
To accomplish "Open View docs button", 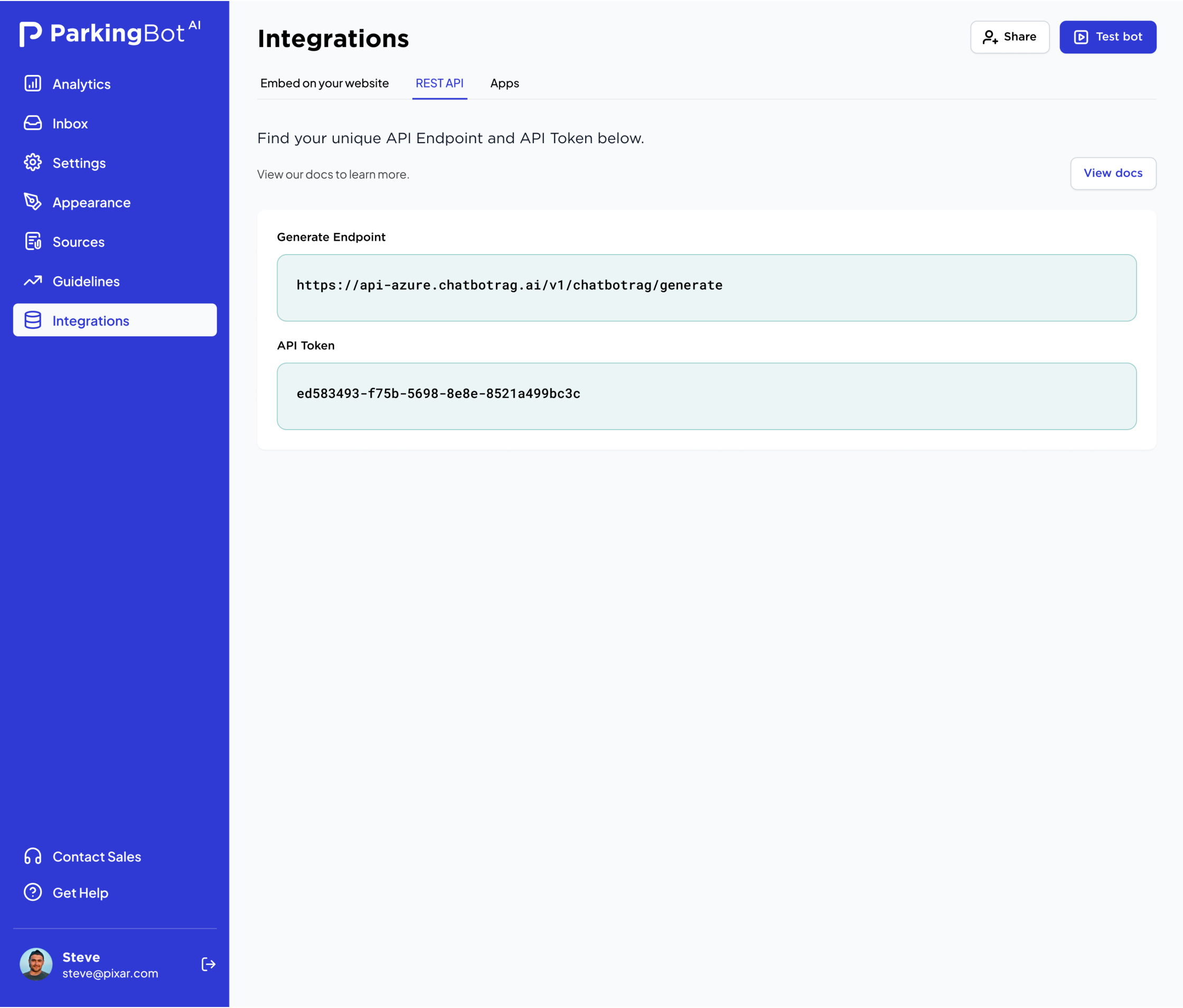I will pos(1112,173).
